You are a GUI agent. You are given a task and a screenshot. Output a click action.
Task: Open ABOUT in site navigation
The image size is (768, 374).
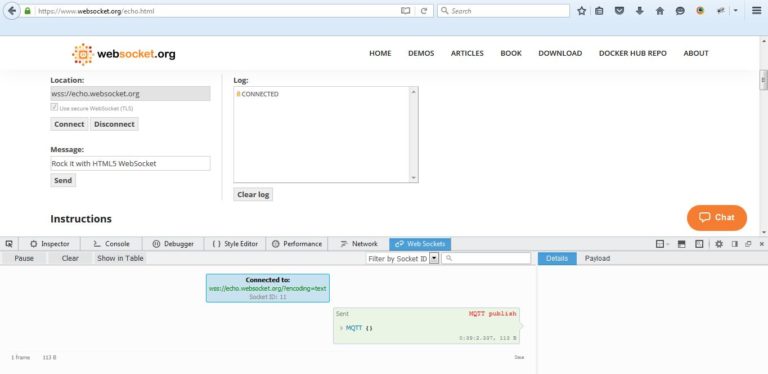pyautogui.click(x=696, y=53)
